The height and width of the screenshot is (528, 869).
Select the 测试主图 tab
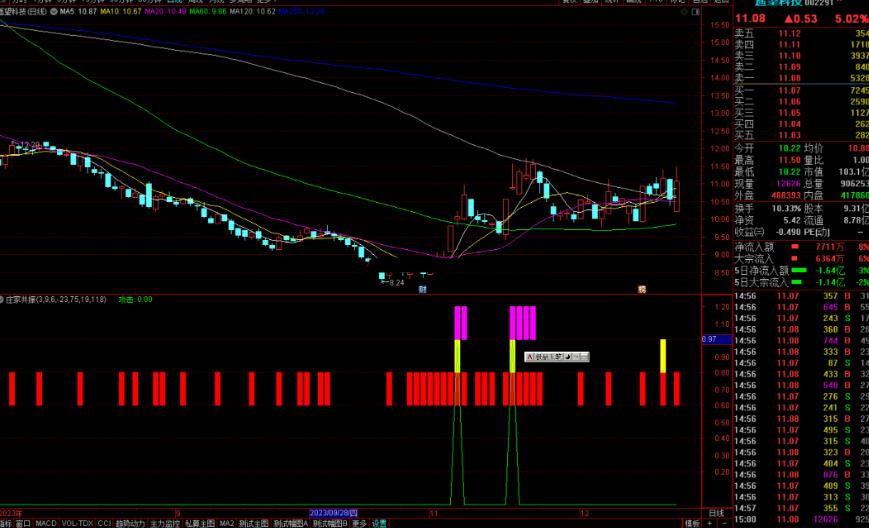254,524
